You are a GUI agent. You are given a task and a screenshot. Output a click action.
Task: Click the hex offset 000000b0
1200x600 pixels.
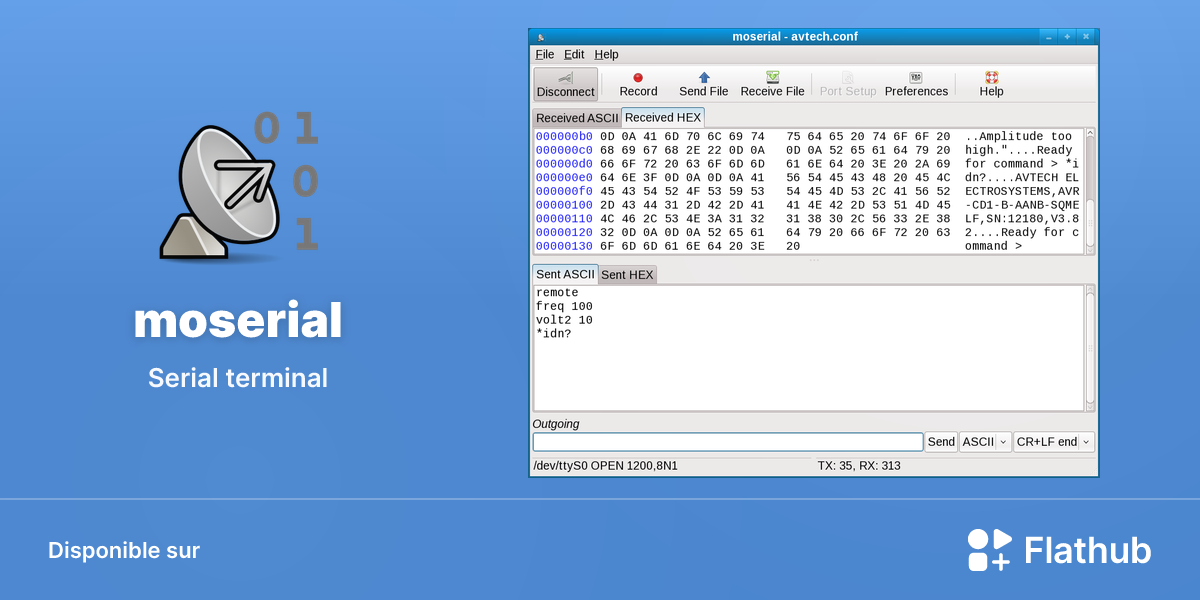(564, 137)
